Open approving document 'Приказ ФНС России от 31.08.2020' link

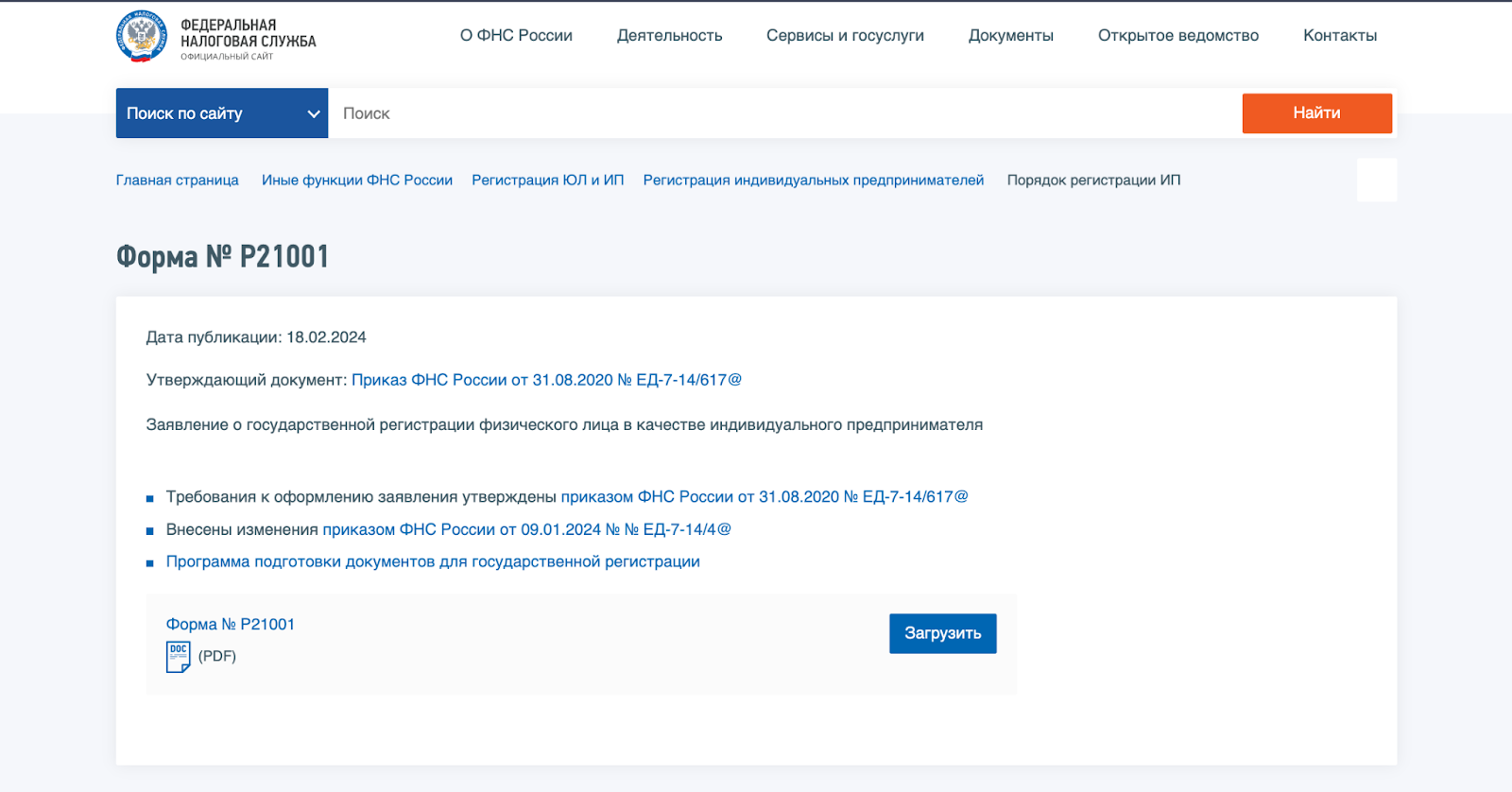coord(546,380)
